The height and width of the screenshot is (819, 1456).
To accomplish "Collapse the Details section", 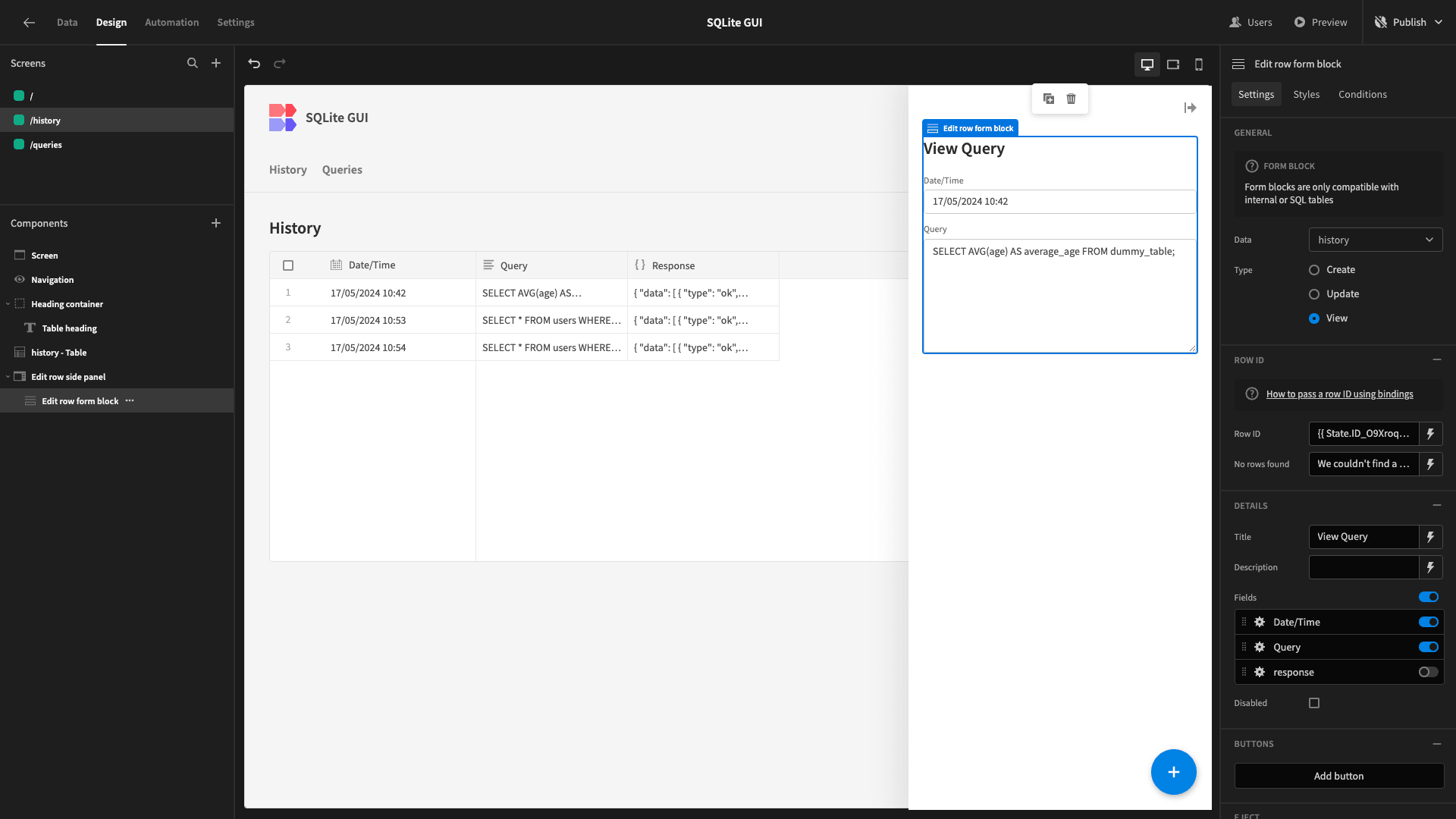I will click(1437, 505).
